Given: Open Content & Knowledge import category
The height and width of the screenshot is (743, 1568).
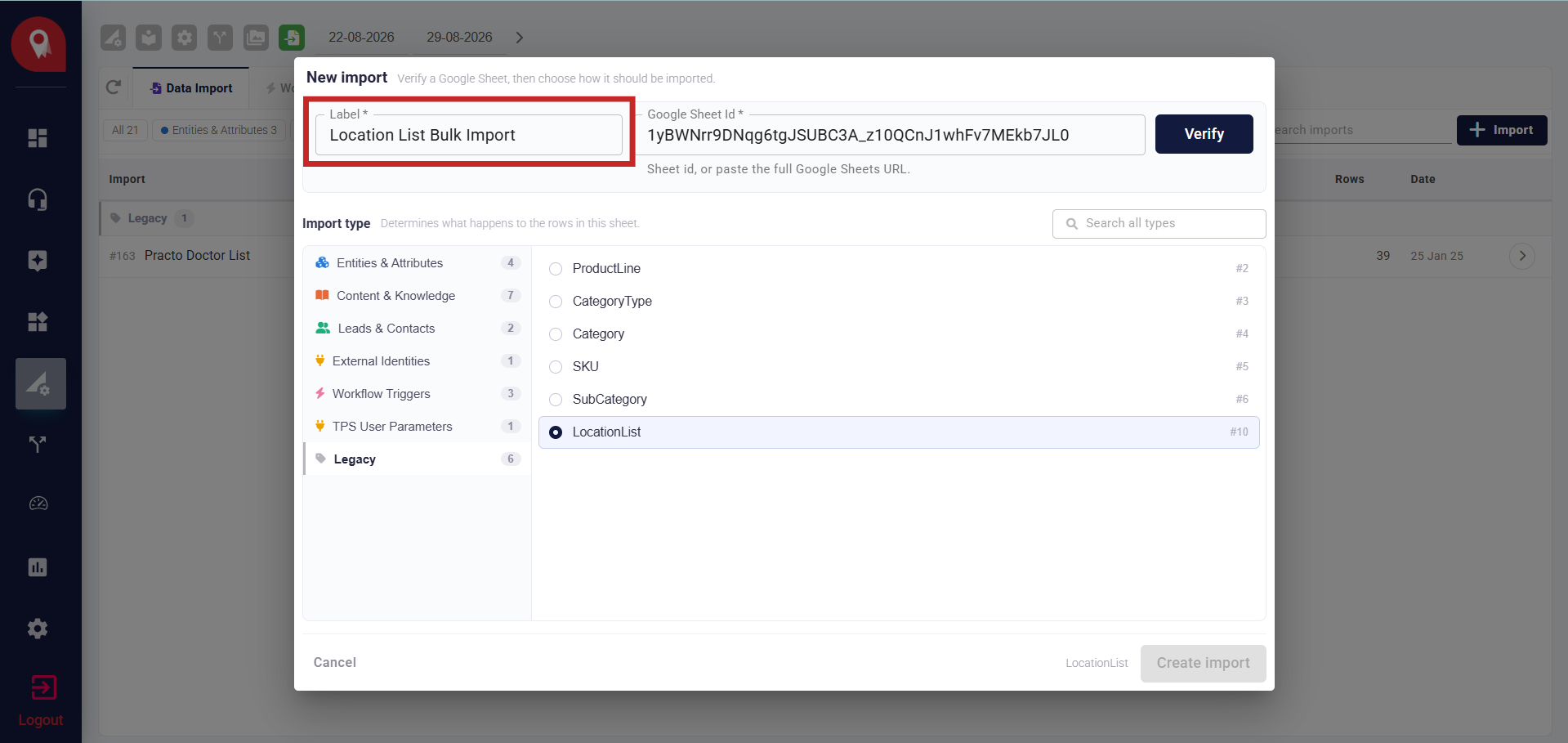Looking at the screenshot, I should click(417, 296).
